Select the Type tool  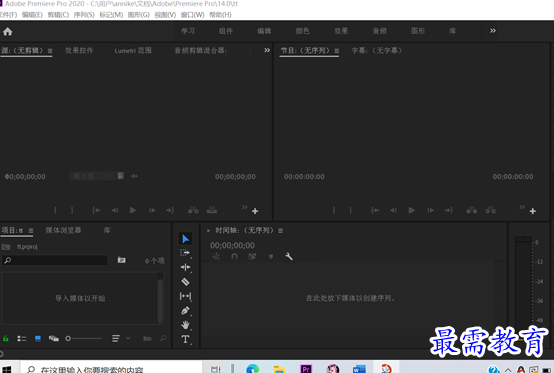point(185,339)
